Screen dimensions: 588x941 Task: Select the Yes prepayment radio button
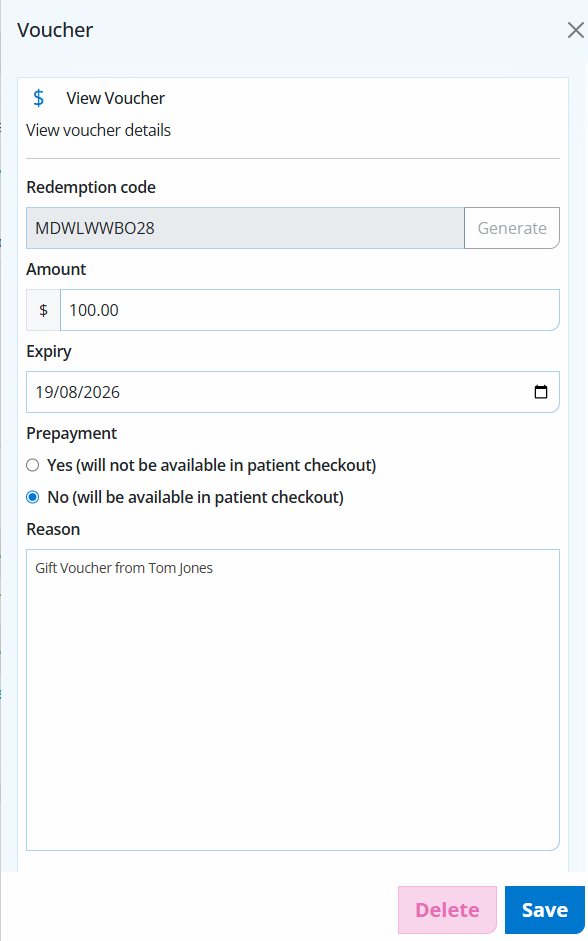click(33, 465)
